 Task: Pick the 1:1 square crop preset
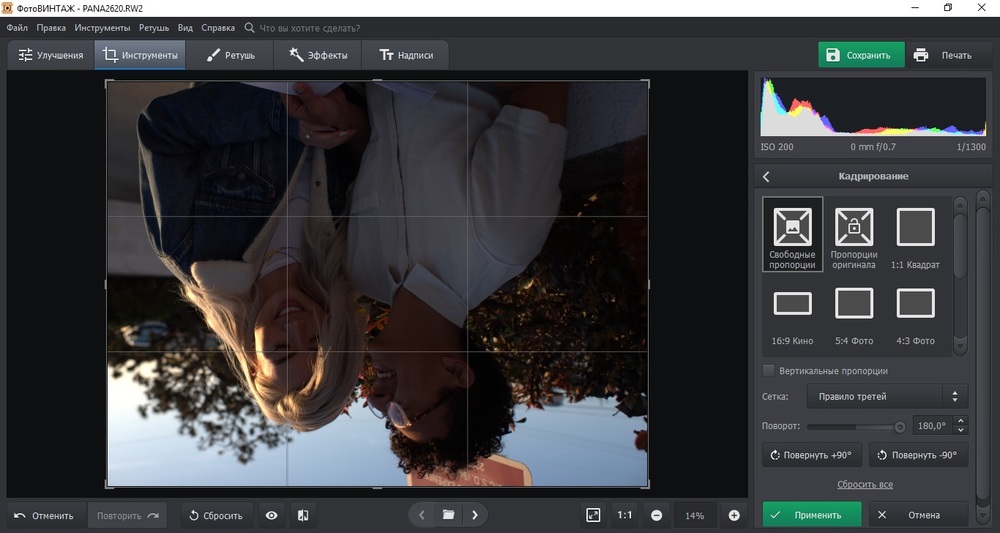915,234
